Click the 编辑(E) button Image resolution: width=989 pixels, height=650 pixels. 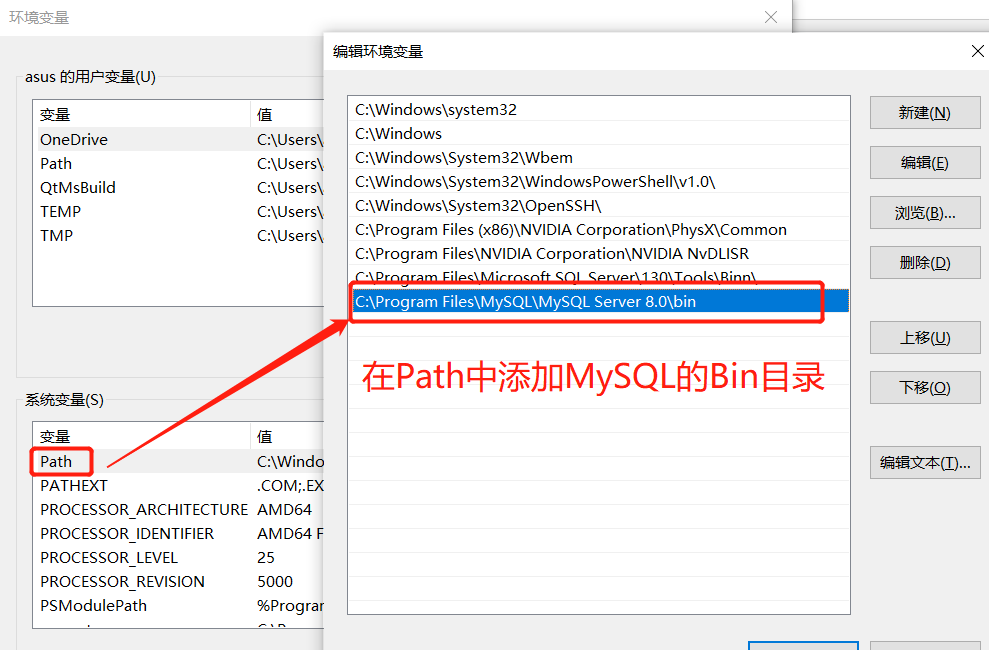pos(925,163)
